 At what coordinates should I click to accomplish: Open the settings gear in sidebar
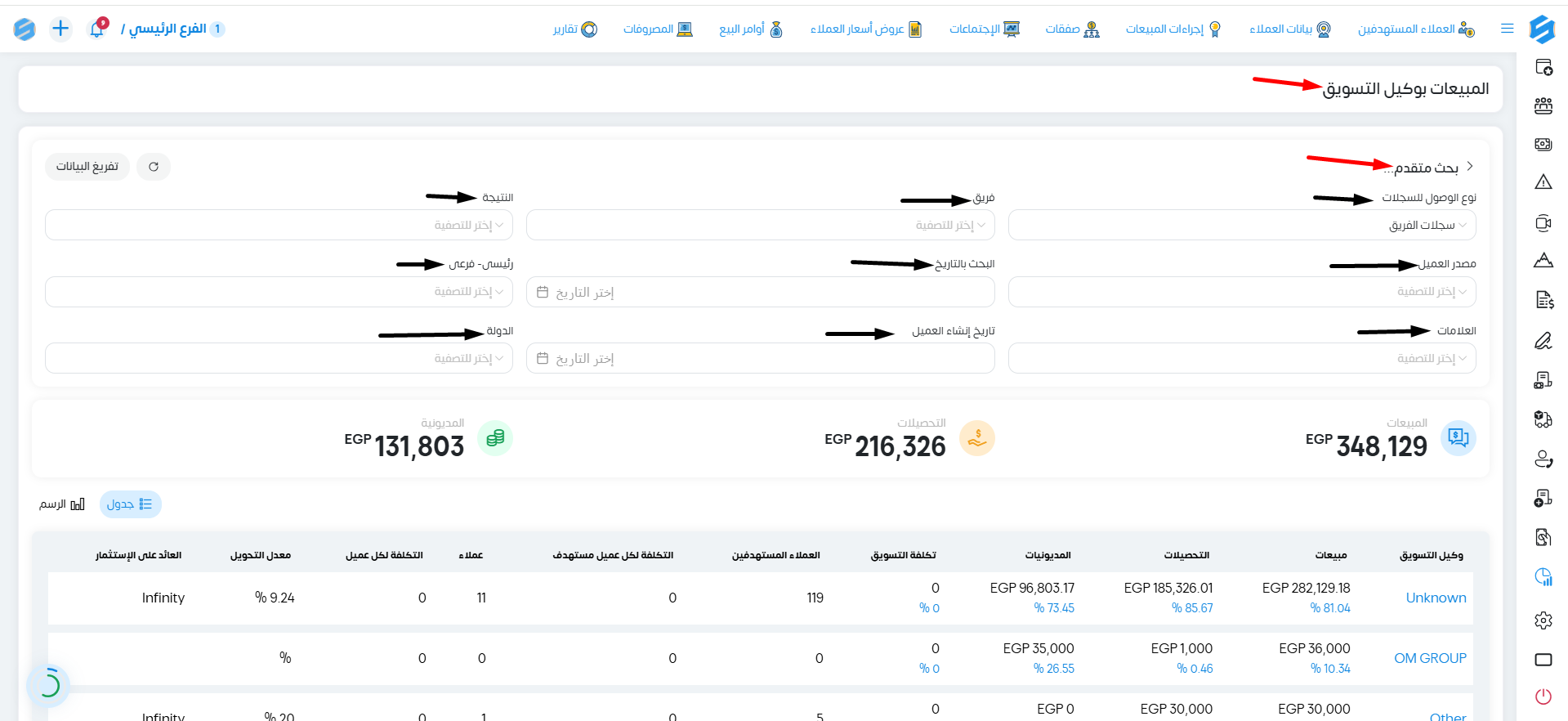pos(1543,620)
